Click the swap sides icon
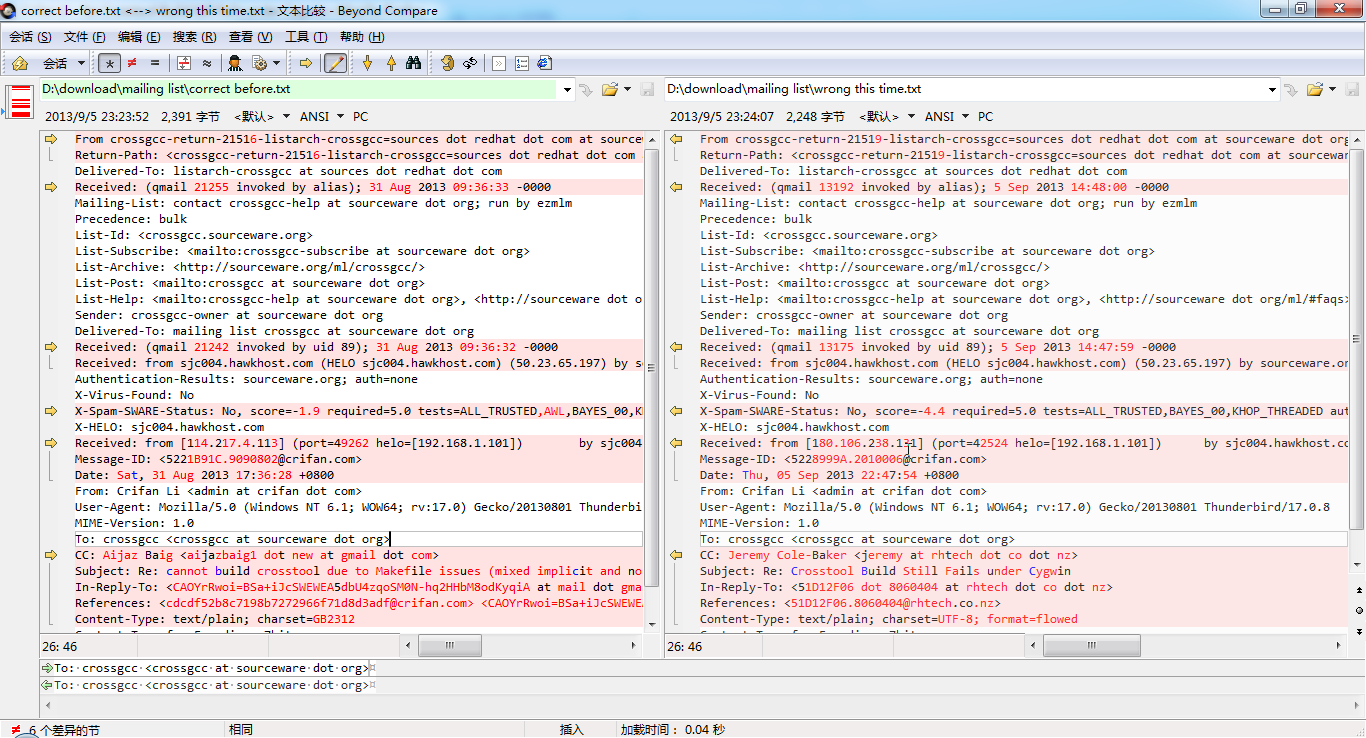 (468, 63)
